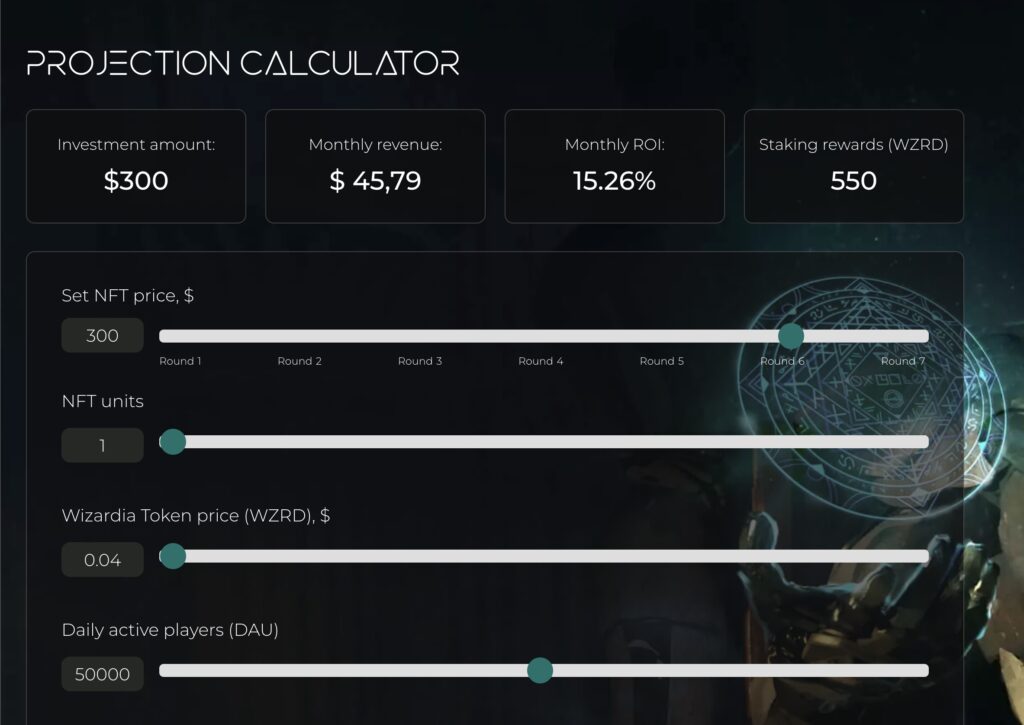
Task: Click the Staking rewards (WZRD) card
Action: pyautogui.click(x=854, y=166)
